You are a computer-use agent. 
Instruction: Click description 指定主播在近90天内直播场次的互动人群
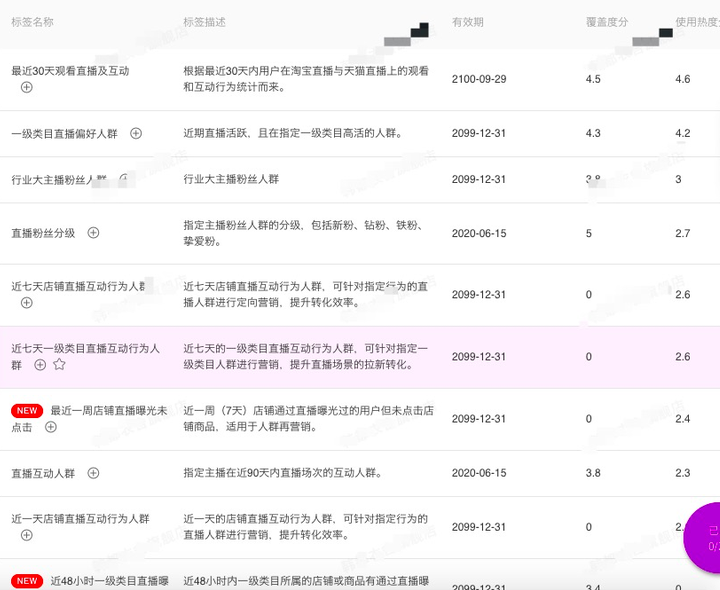[282, 473]
